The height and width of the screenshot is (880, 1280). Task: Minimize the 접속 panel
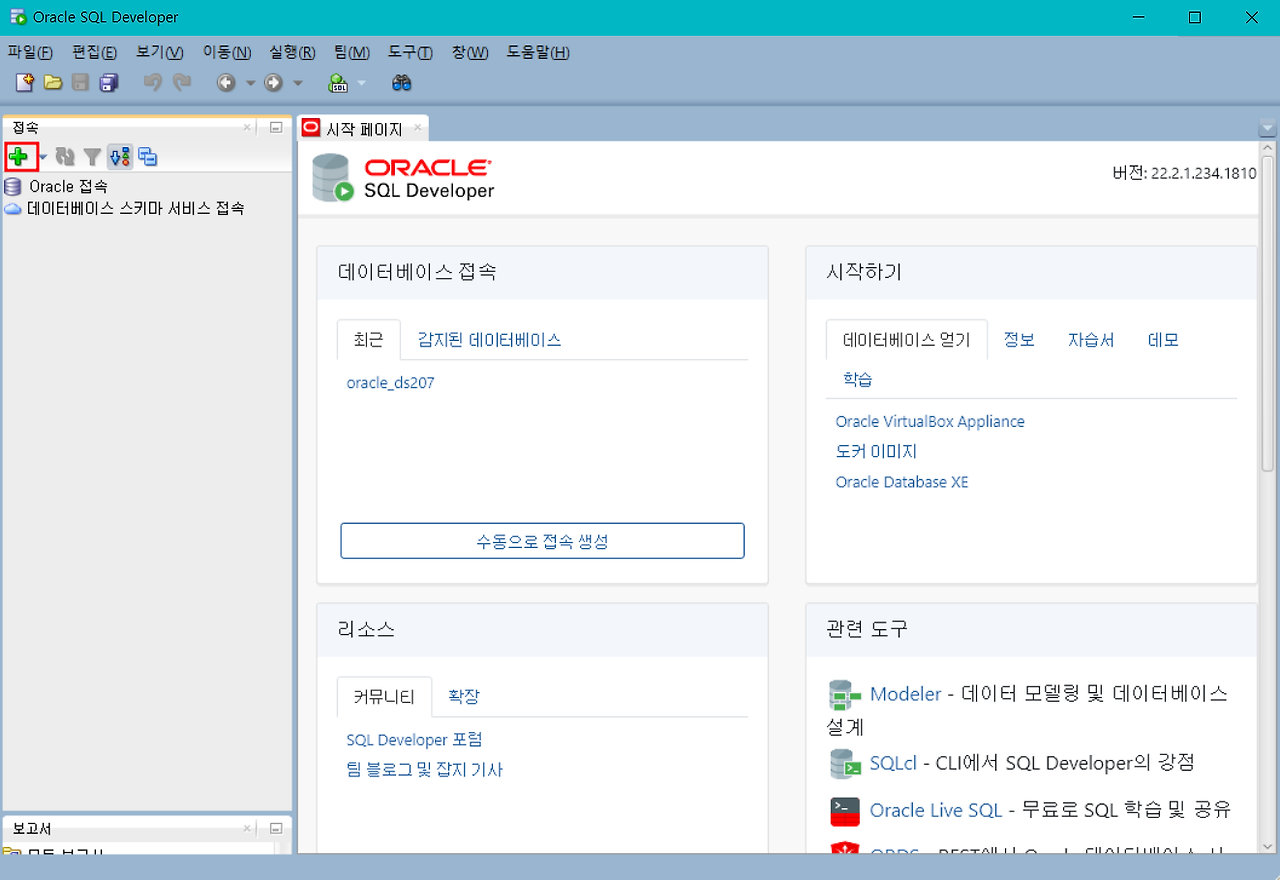coord(276,128)
